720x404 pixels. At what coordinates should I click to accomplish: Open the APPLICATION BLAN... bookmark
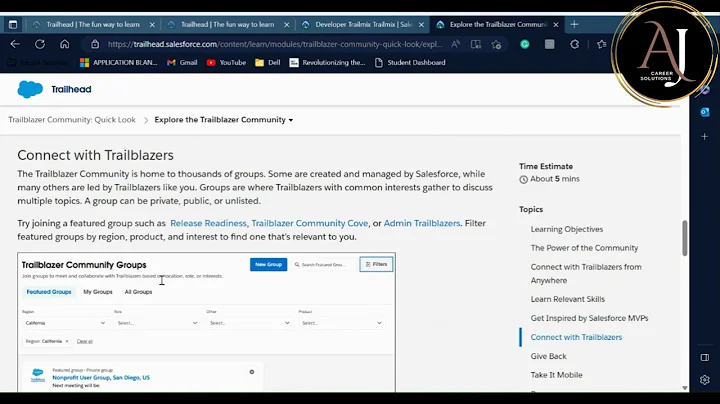coord(118,62)
